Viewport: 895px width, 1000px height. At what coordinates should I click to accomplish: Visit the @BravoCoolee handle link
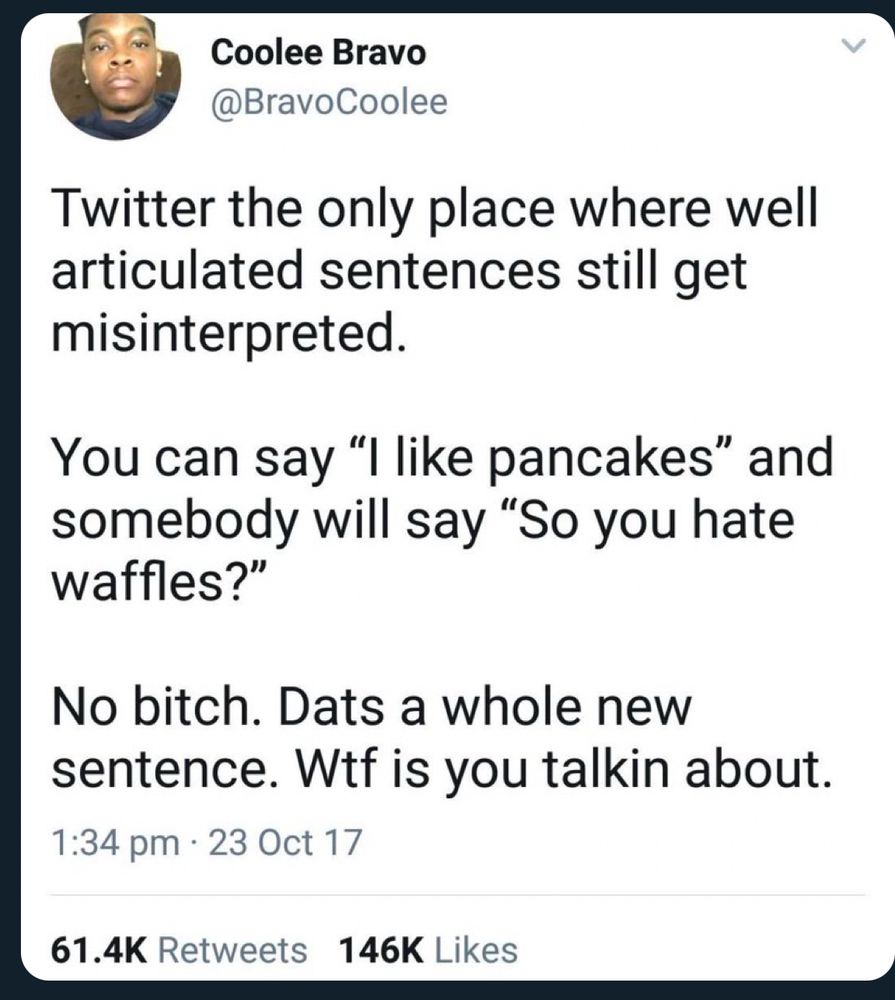click(329, 101)
